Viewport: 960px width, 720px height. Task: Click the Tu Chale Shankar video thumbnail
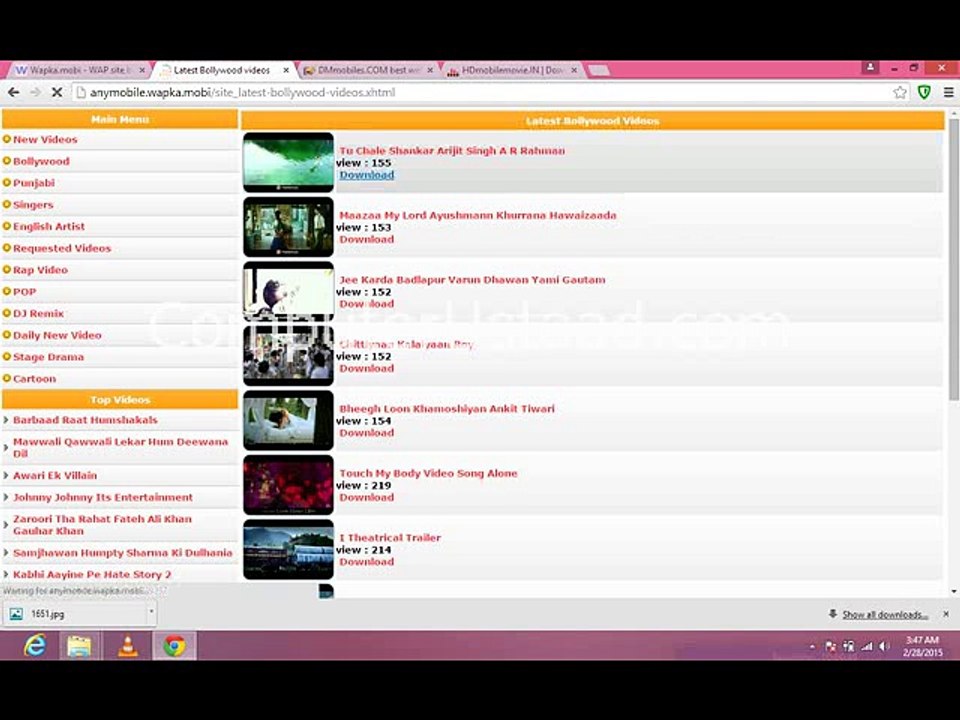[288, 162]
